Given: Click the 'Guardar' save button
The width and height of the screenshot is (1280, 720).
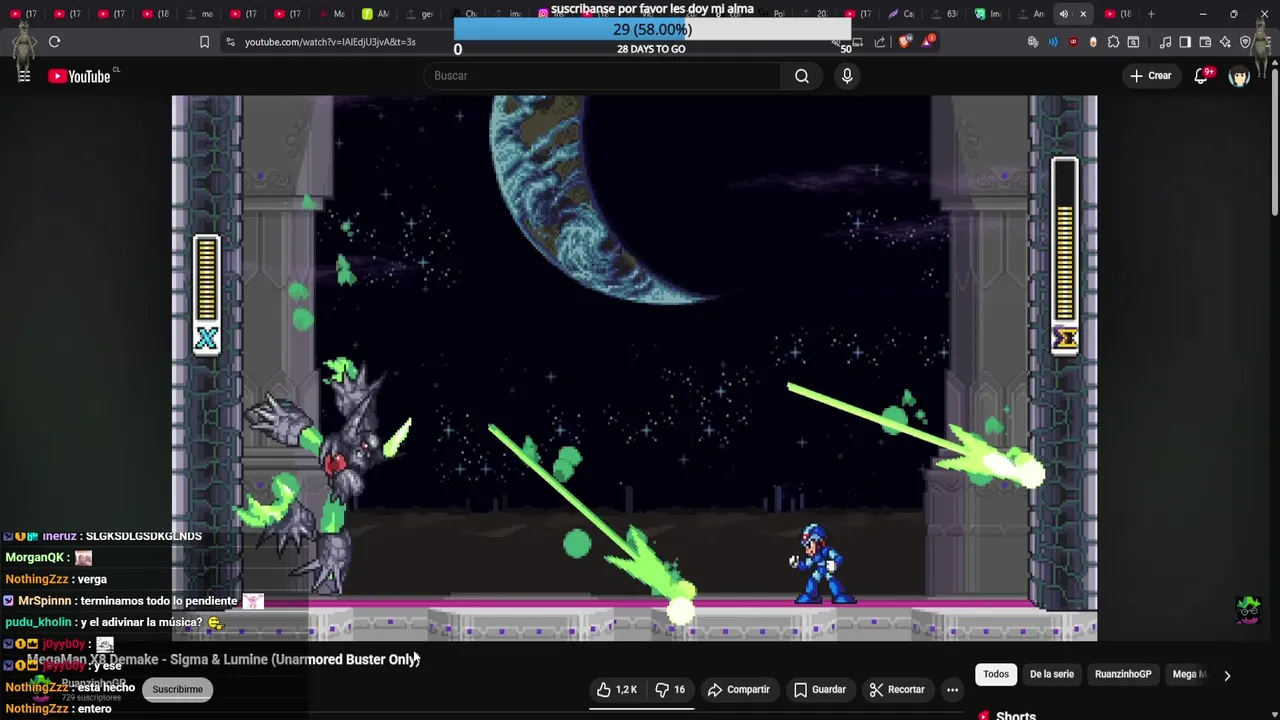Looking at the screenshot, I should pyautogui.click(x=820, y=689).
